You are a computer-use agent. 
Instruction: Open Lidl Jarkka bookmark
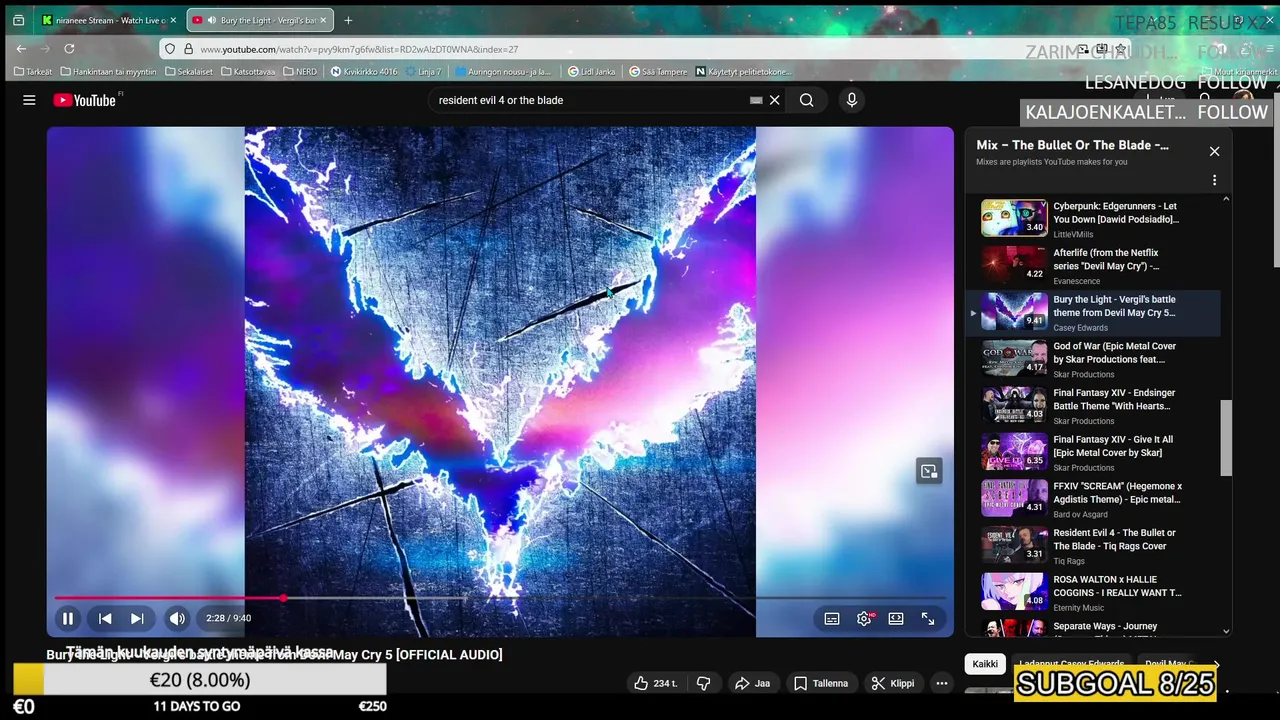pos(592,72)
